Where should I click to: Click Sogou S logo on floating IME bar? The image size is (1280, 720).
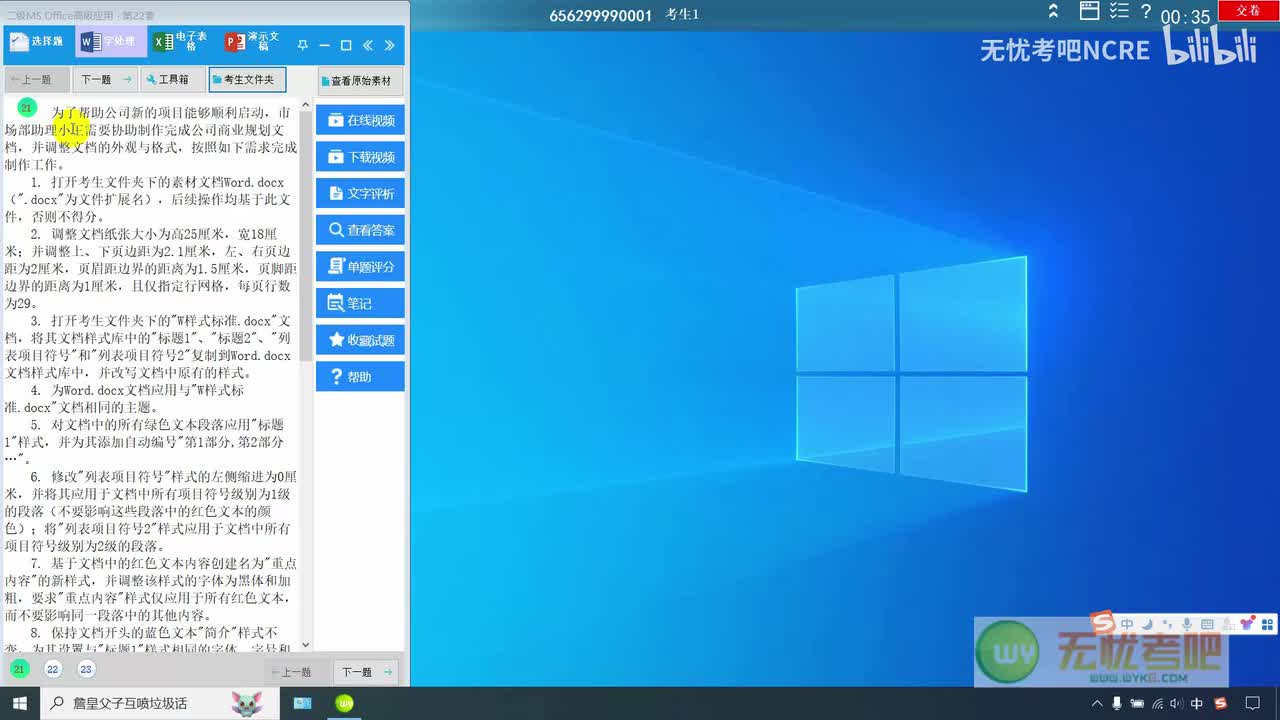[1103, 624]
